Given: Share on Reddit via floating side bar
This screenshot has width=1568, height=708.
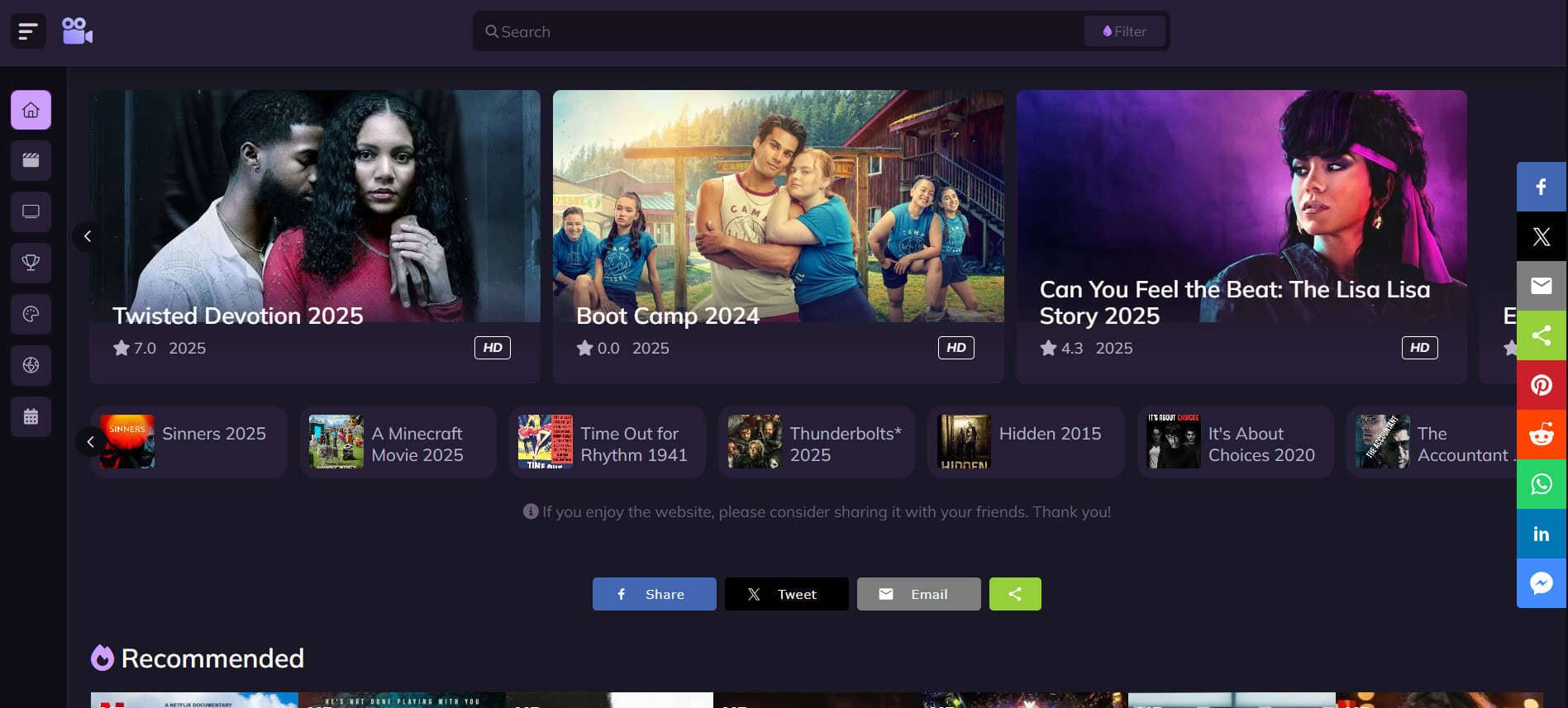Looking at the screenshot, I should coord(1542,435).
